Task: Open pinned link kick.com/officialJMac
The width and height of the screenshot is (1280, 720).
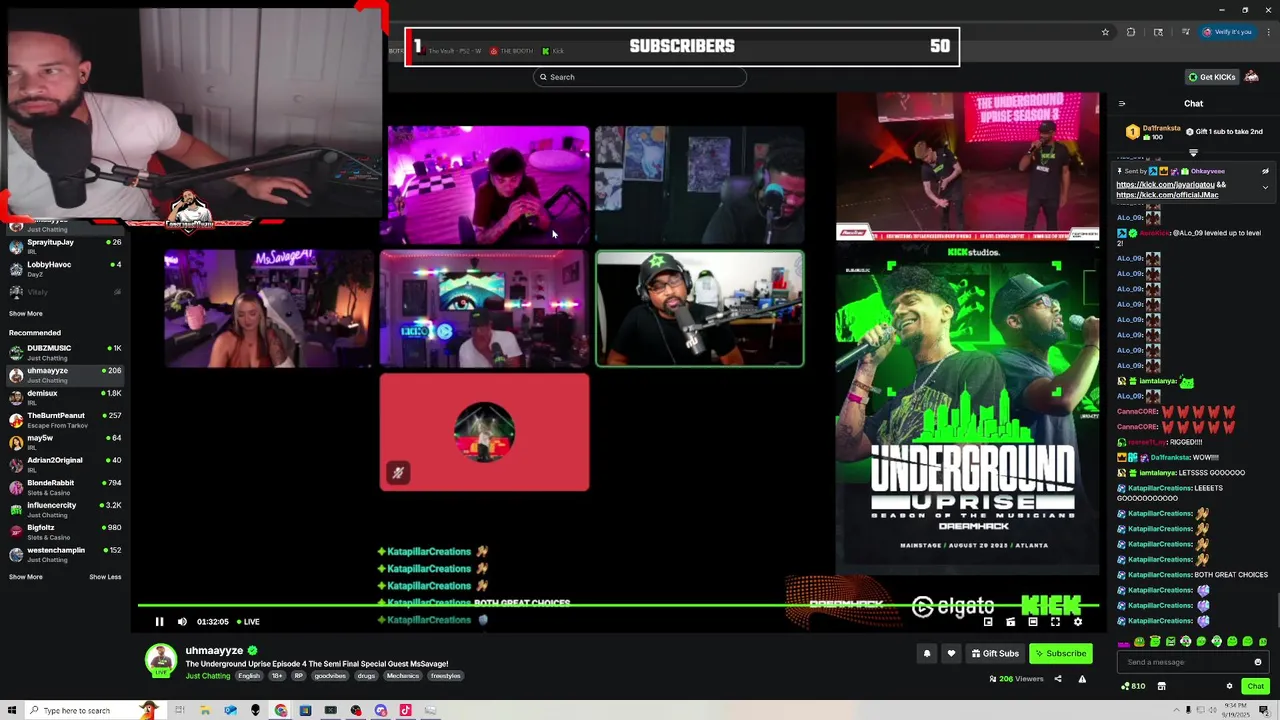Action: pyautogui.click(x=1167, y=195)
